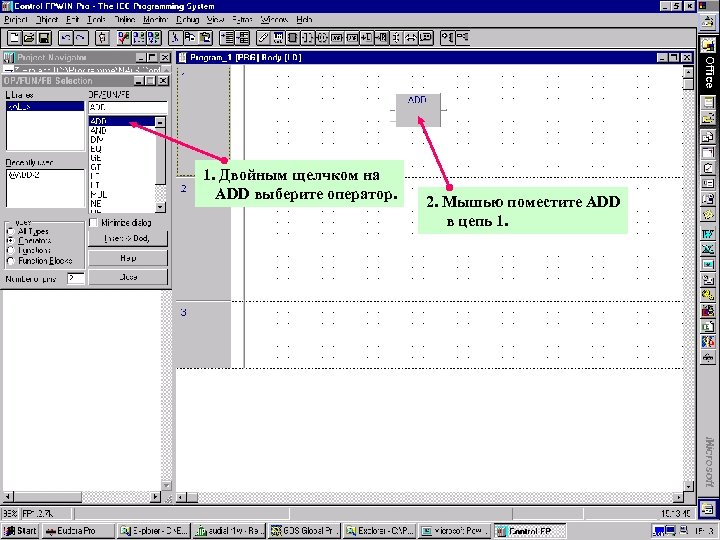The width and height of the screenshot is (720, 540).
Task: Click the Number of pins field
Action: (x=76, y=278)
